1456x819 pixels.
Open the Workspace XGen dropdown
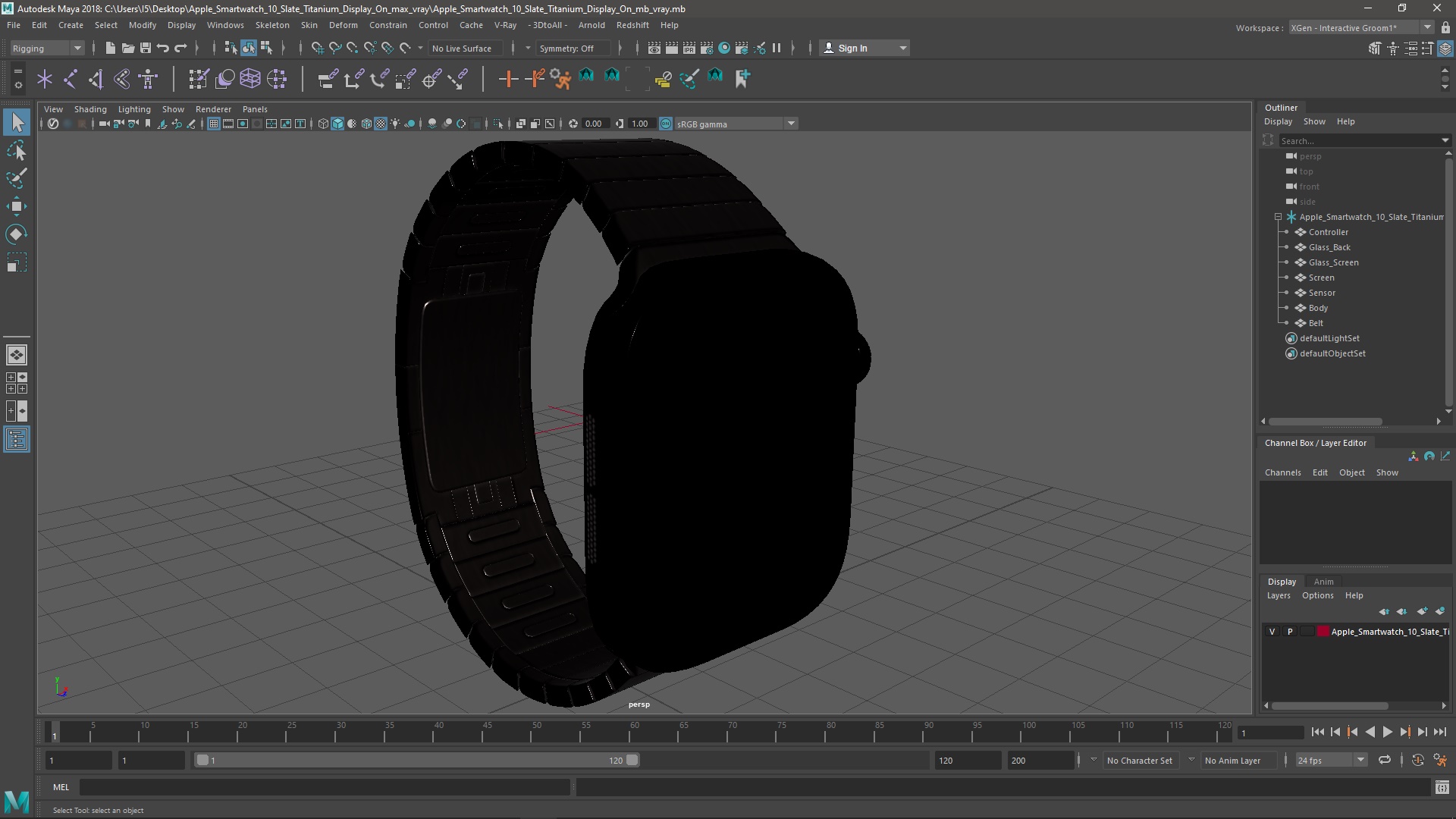(x=1361, y=28)
